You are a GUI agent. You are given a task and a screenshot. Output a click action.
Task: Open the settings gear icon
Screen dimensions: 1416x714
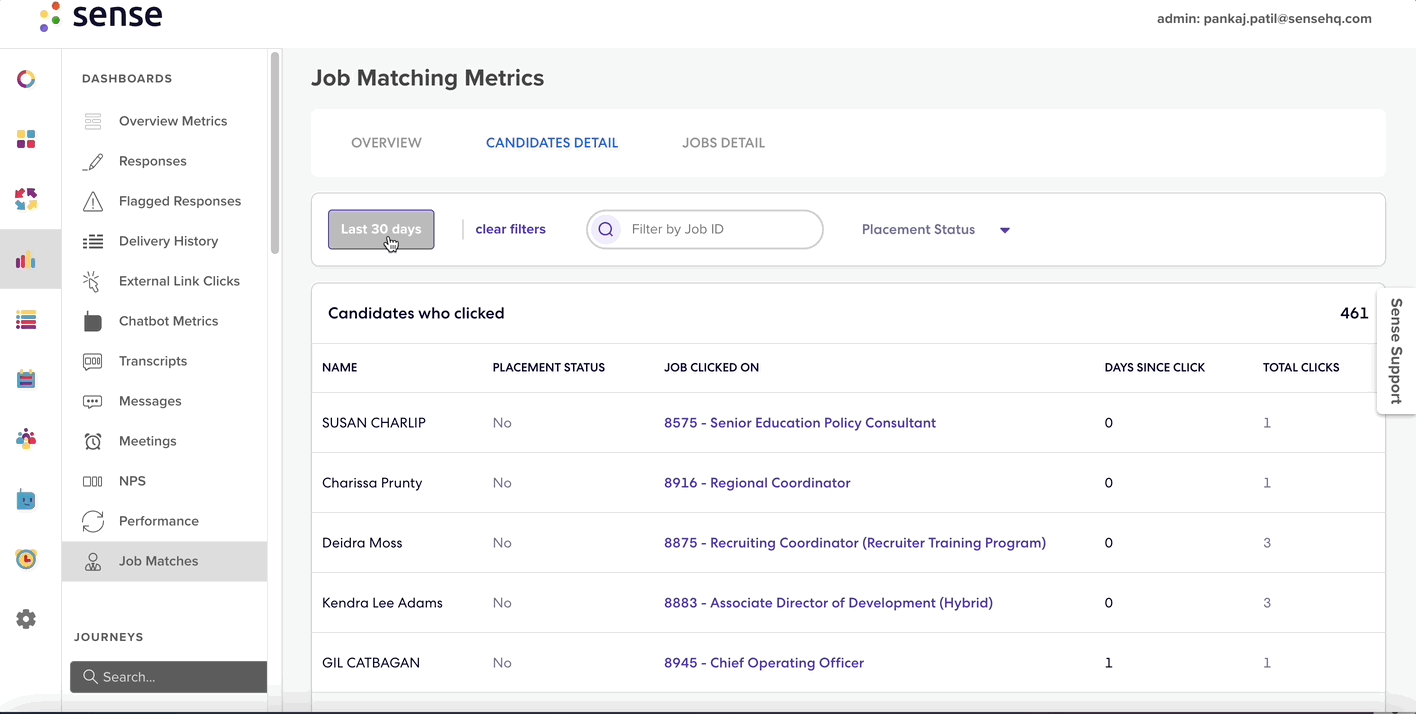(26, 619)
